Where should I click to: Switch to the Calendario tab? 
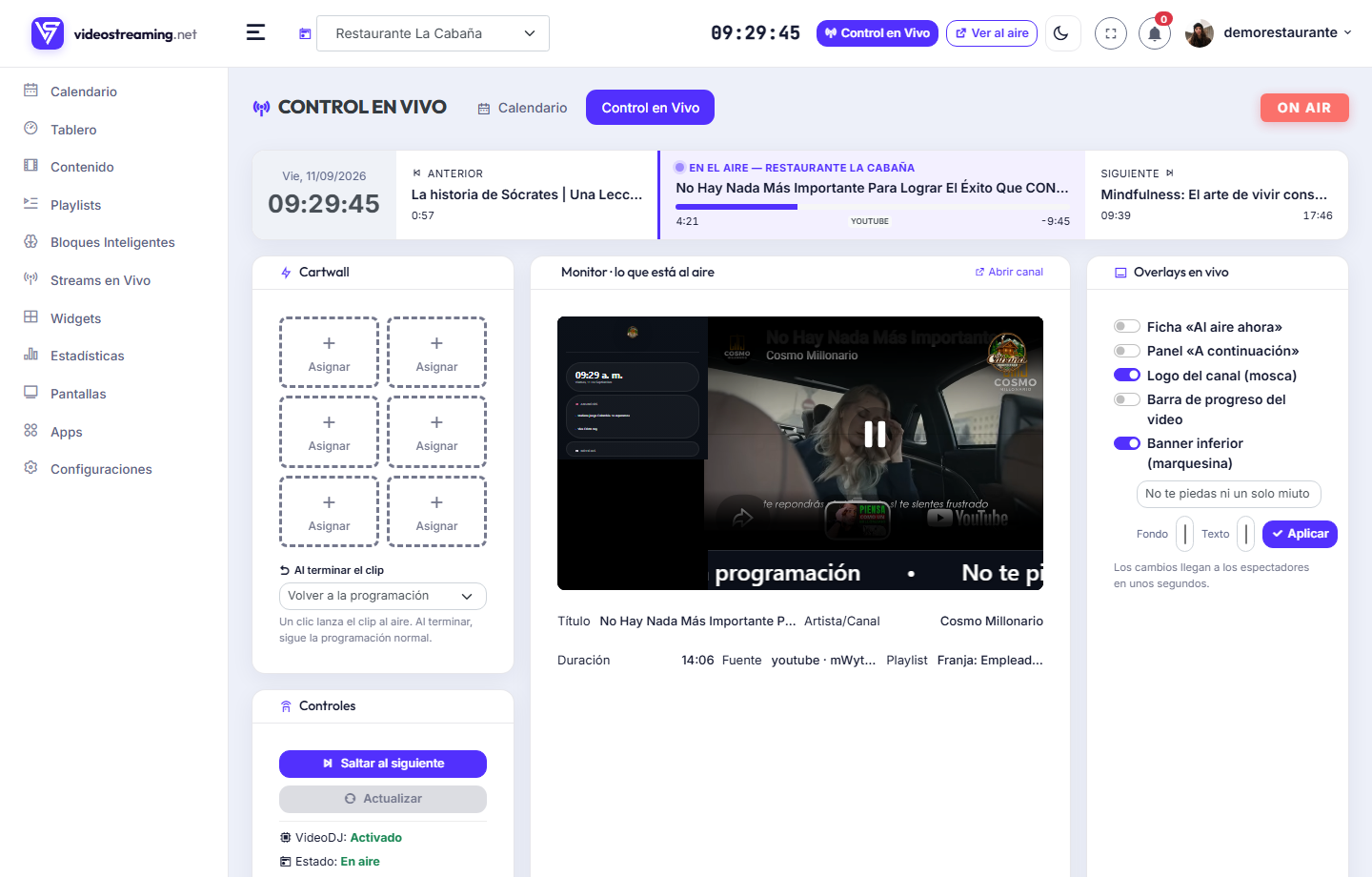tap(522, 108)
